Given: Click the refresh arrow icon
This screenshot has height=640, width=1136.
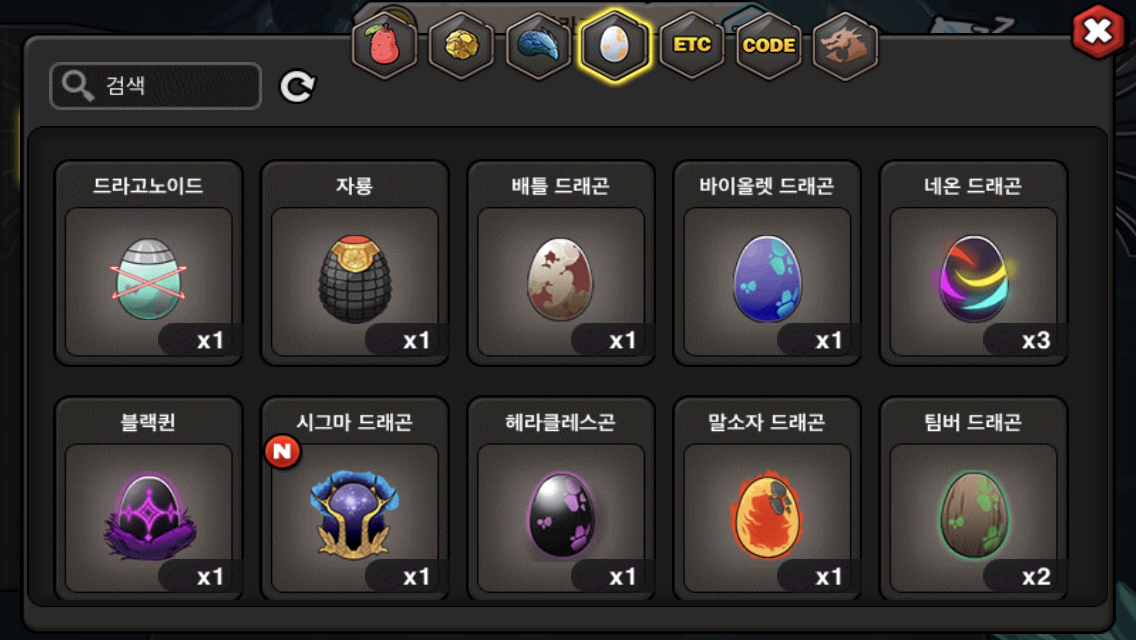Looking at the screenshot, I should coord(297,86).
